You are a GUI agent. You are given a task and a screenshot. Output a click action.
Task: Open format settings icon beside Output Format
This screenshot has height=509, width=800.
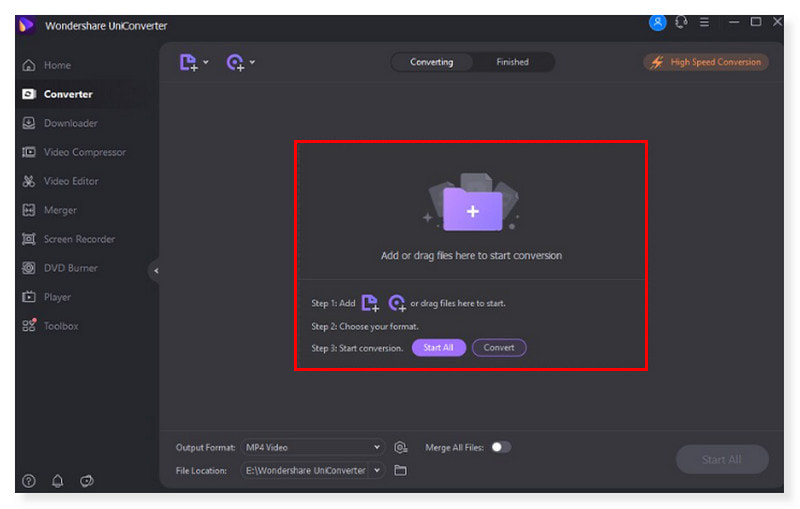tap(400, 447)
